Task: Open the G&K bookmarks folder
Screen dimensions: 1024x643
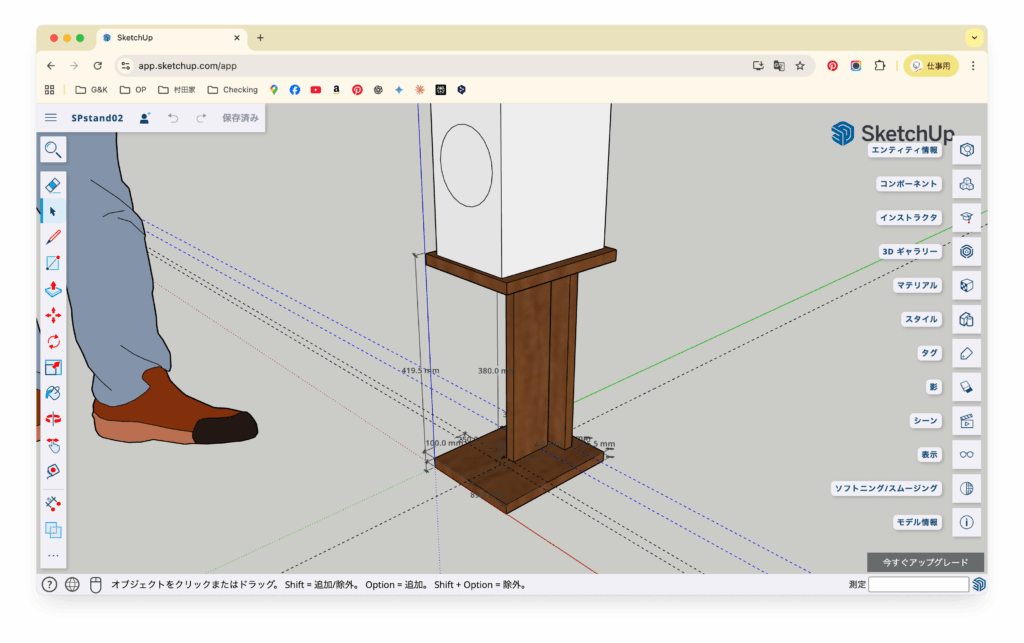Action: coord(91,90)
